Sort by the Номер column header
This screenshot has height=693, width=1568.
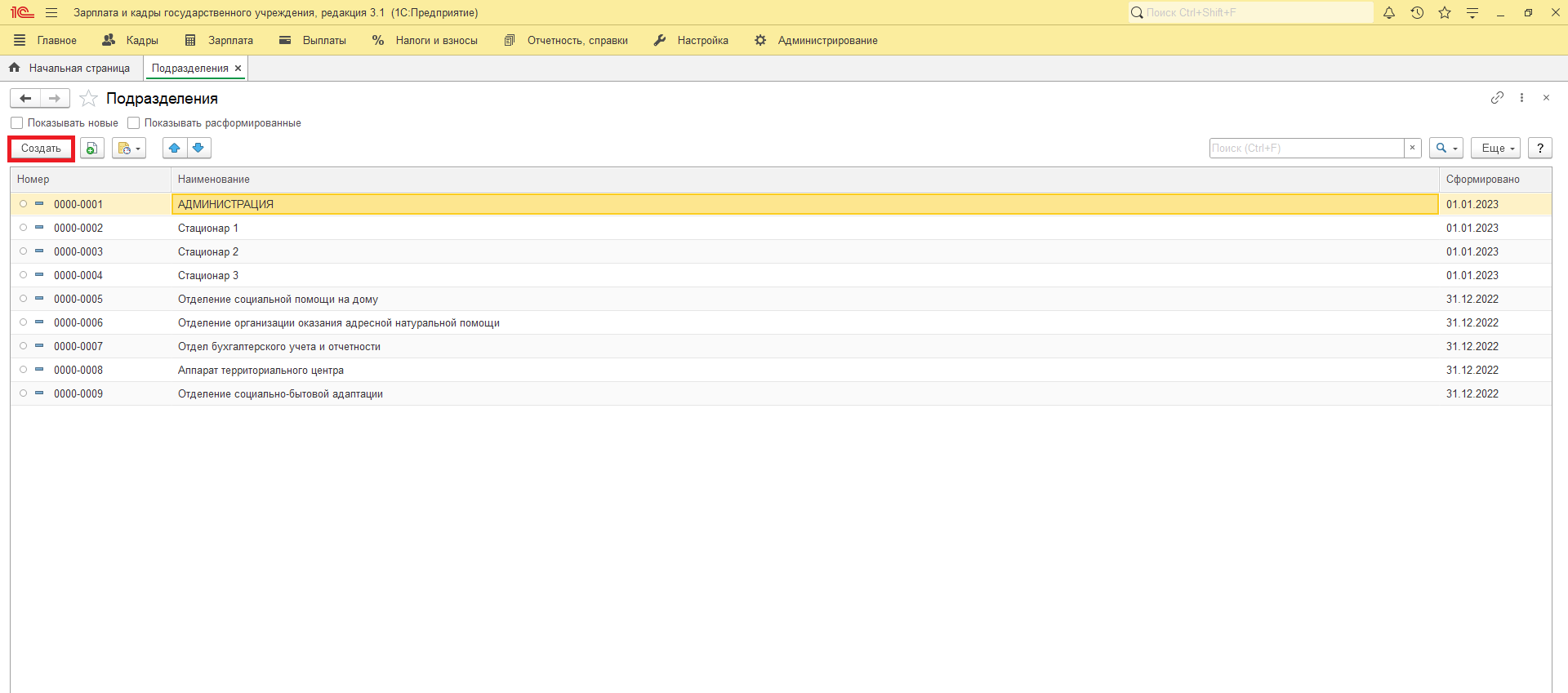90,179
